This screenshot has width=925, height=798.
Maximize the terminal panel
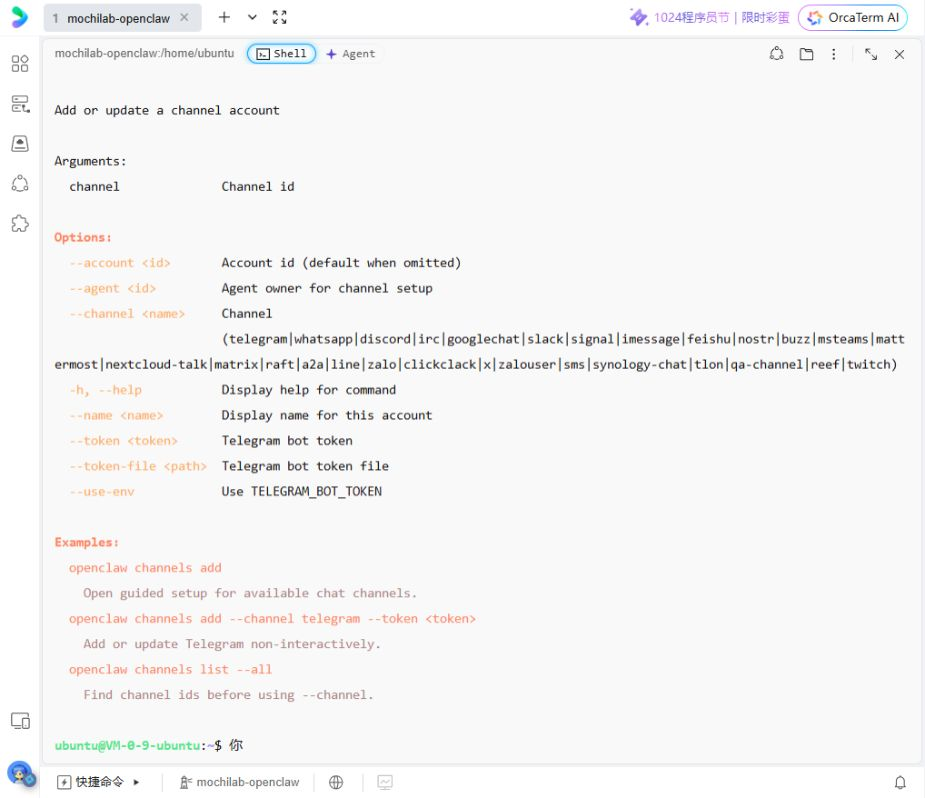(x=871, y=54)
